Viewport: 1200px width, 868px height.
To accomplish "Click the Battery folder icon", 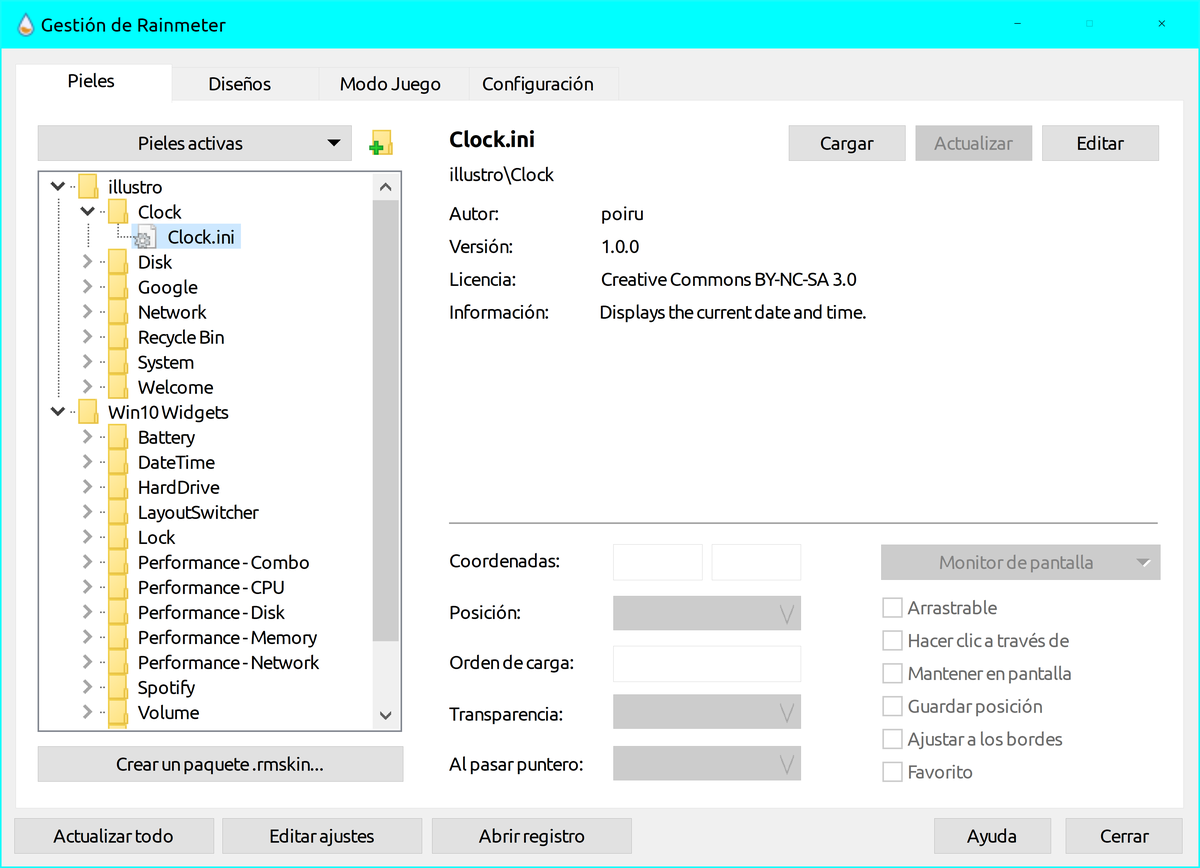I will pyautogui.click(x=118, y=437).
